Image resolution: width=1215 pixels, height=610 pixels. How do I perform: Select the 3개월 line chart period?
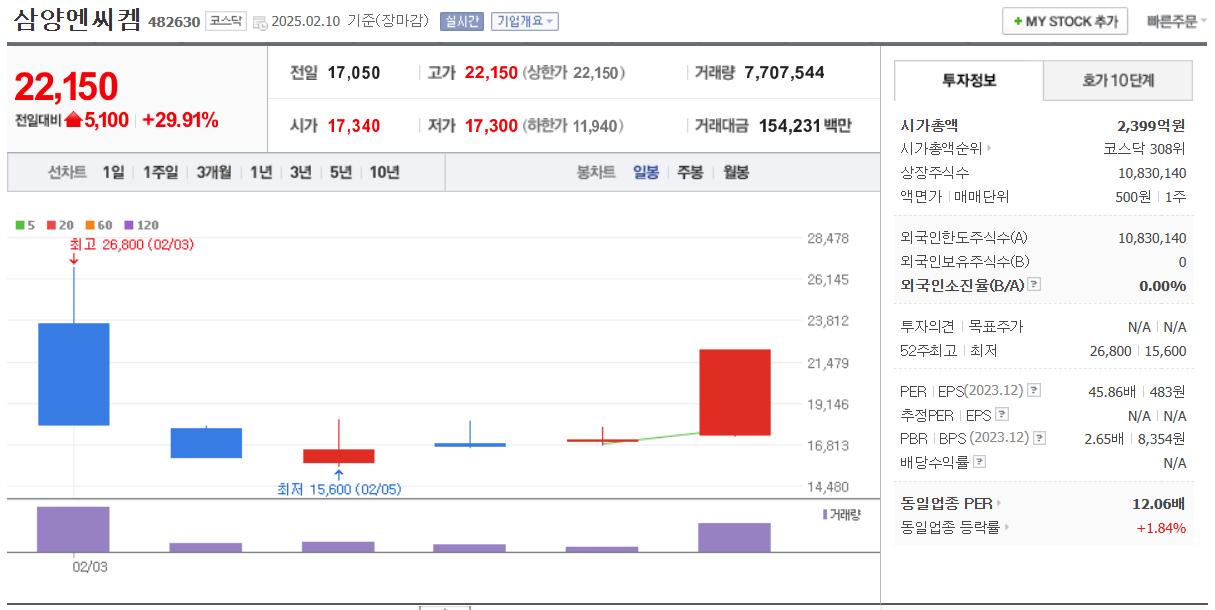coord(214,172)
